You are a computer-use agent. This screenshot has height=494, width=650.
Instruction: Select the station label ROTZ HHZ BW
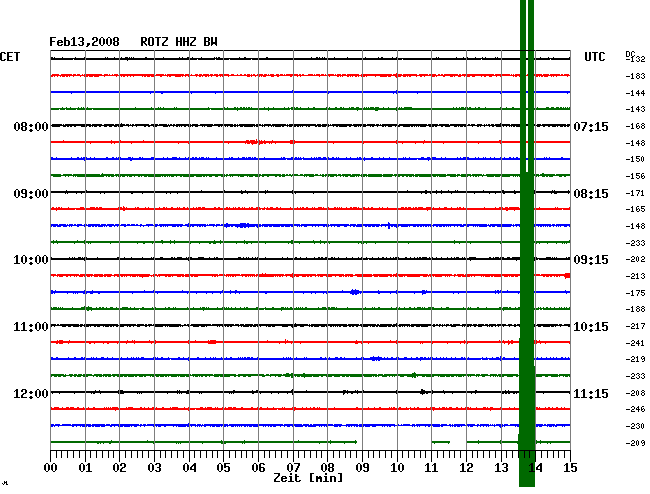(x=179, y=42)
